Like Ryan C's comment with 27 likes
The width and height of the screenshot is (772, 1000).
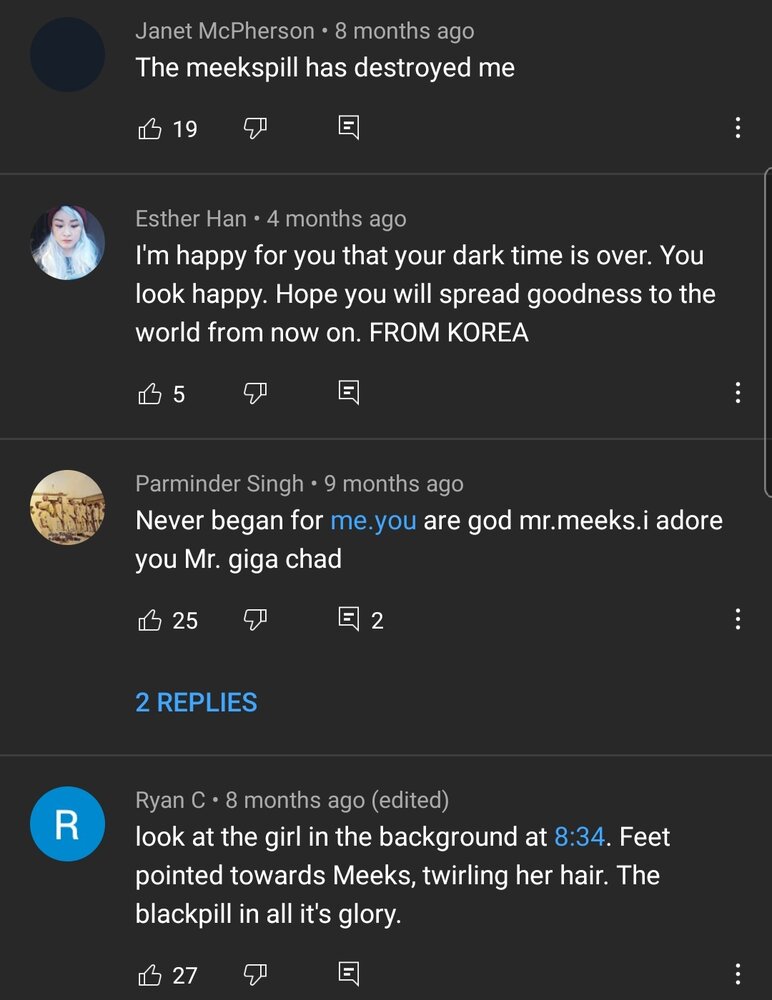149,974
